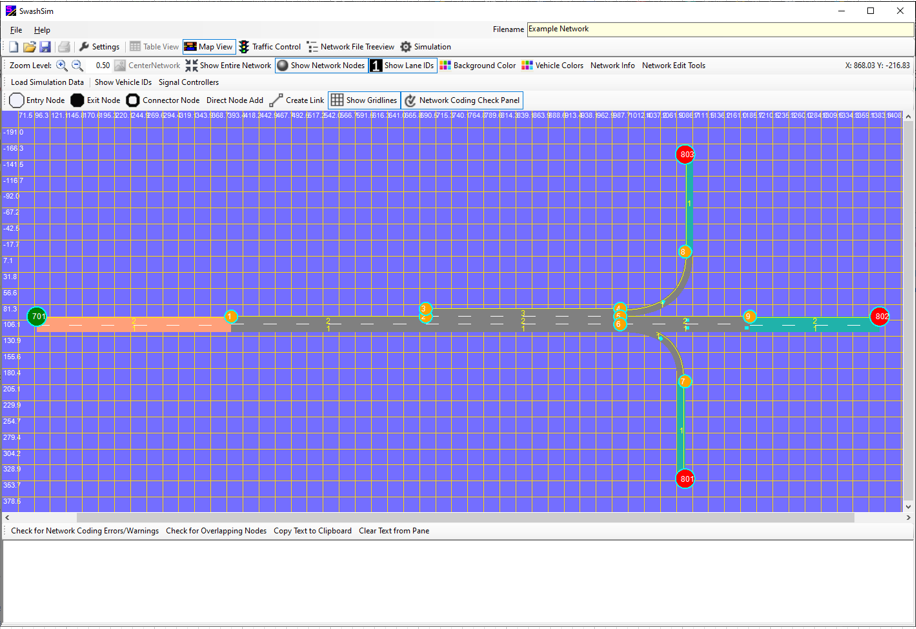
Task: Open the File menu
Action: point(16,30)
